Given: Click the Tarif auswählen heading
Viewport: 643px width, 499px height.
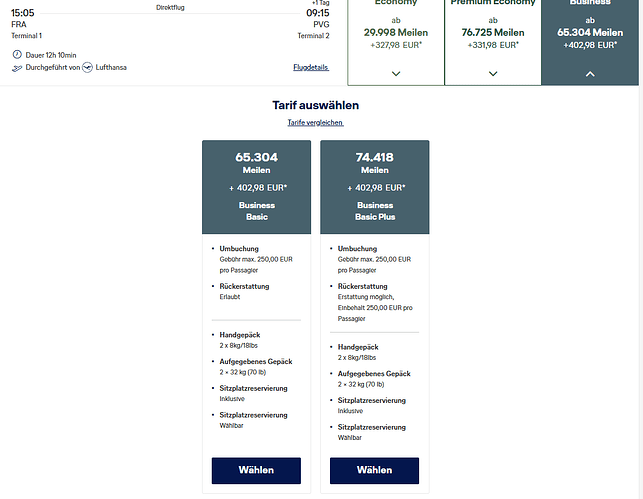Looking at the screenshot, I should click(x=315, y=105).
